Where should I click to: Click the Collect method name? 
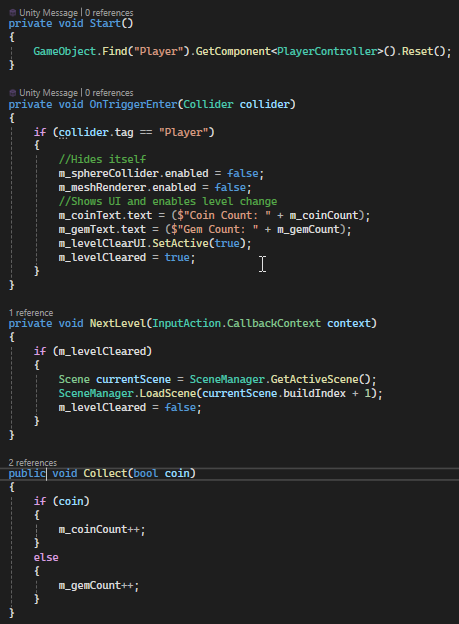click(x=105, y=473)
